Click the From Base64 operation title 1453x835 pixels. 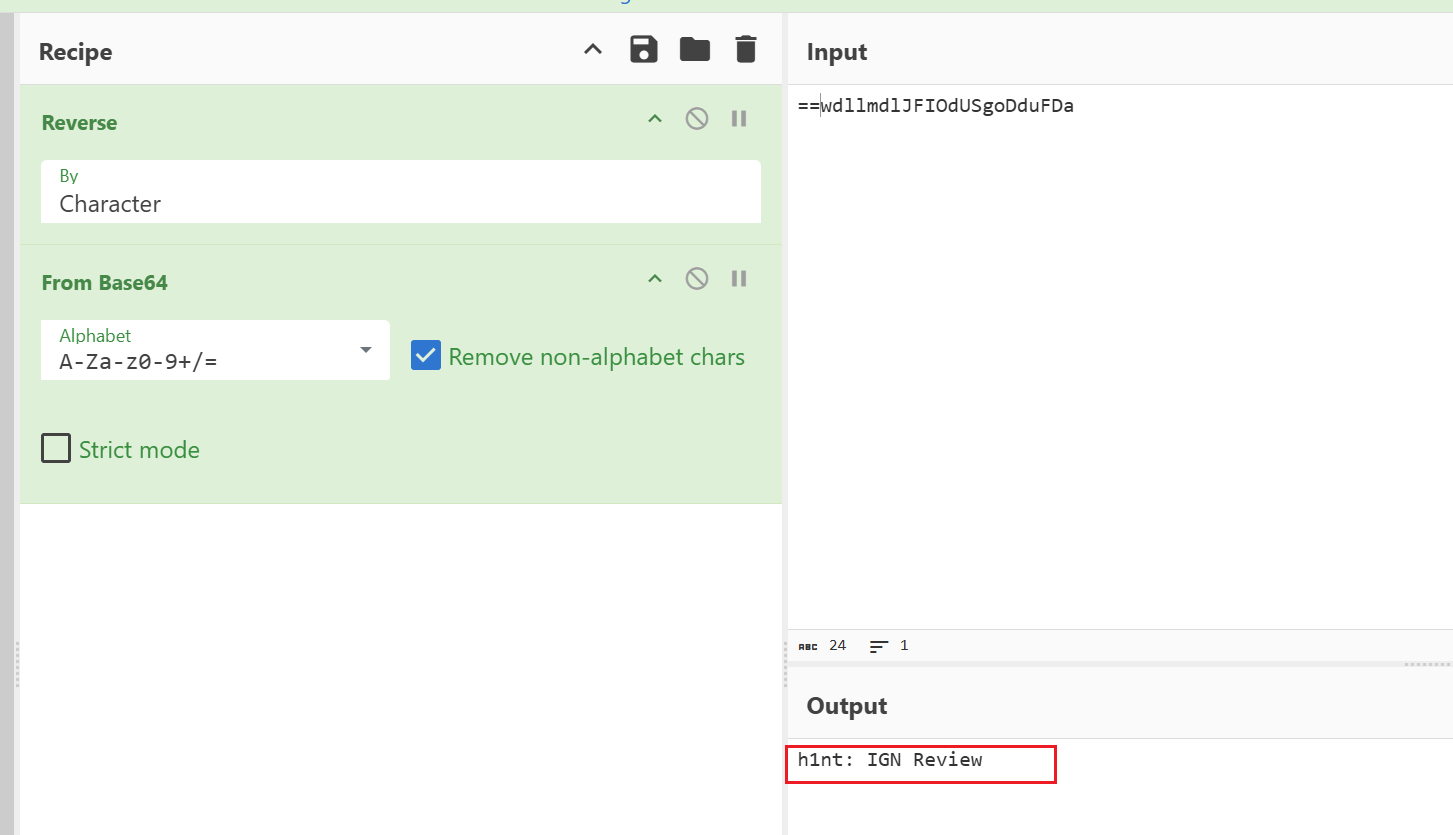tap(104, 283)
